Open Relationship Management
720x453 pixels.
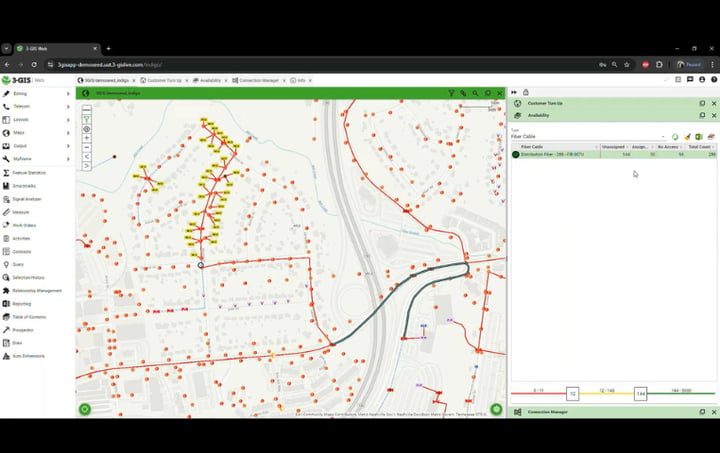(x=36, y=291)
